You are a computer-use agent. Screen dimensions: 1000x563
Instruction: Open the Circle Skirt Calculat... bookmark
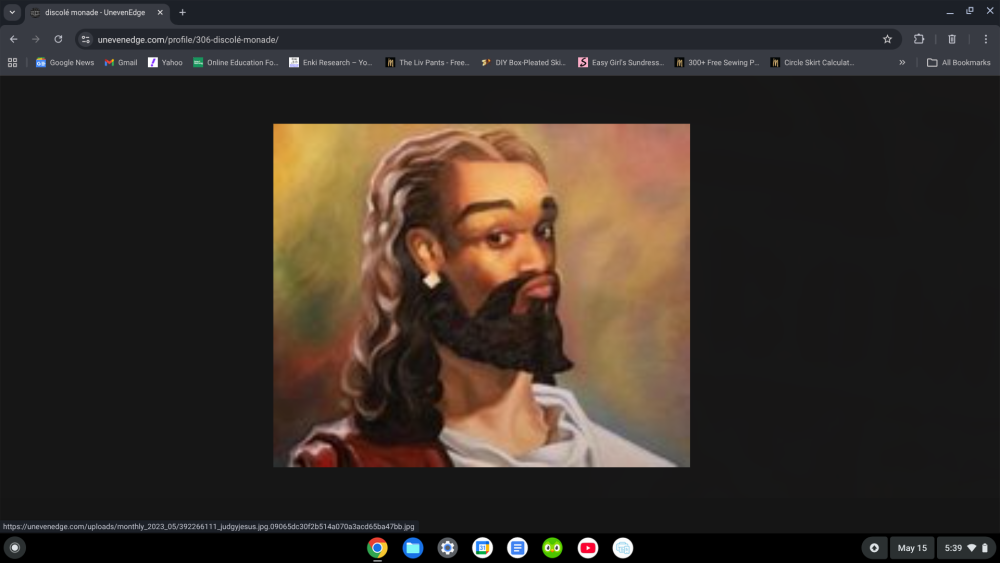[812, 62]
